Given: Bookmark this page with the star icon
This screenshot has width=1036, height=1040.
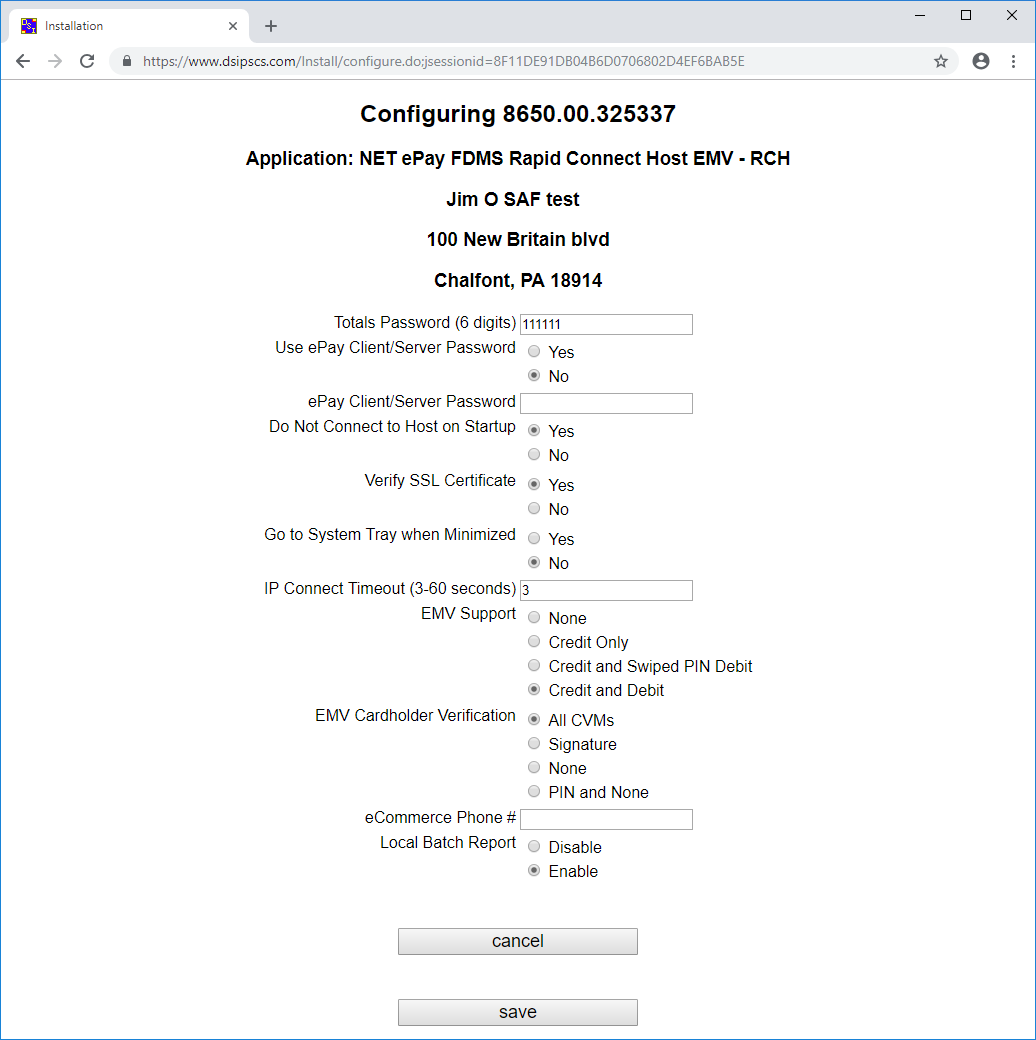Looking at the screenshot, I should [940, 60].
